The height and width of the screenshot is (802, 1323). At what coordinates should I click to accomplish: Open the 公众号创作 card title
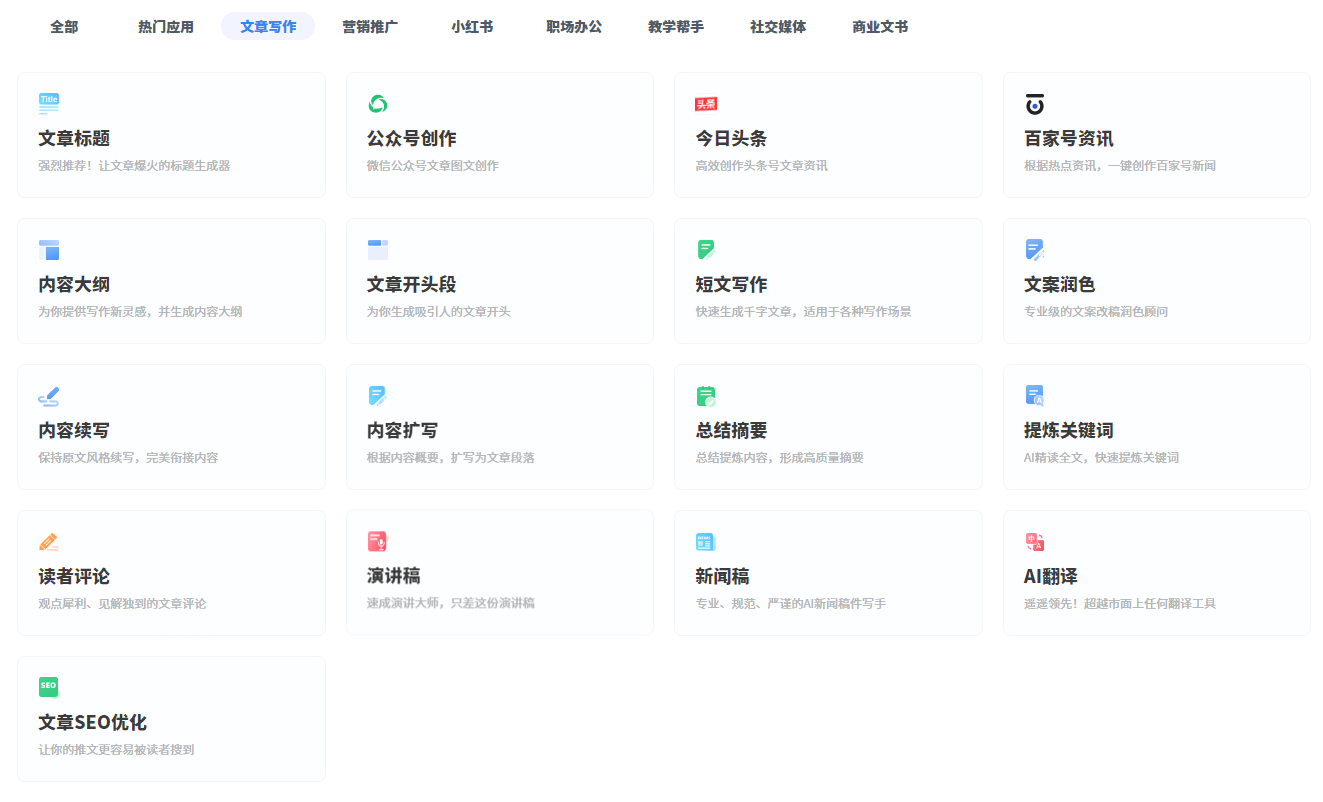[412, 139]
